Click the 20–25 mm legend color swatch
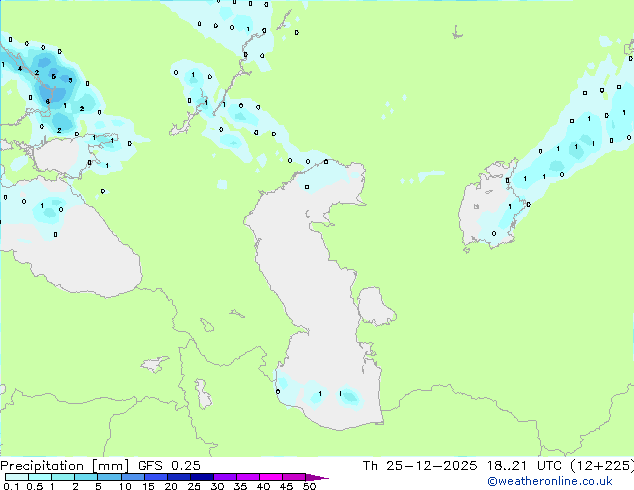The image size is (634, 490). [x=178, y=477]
